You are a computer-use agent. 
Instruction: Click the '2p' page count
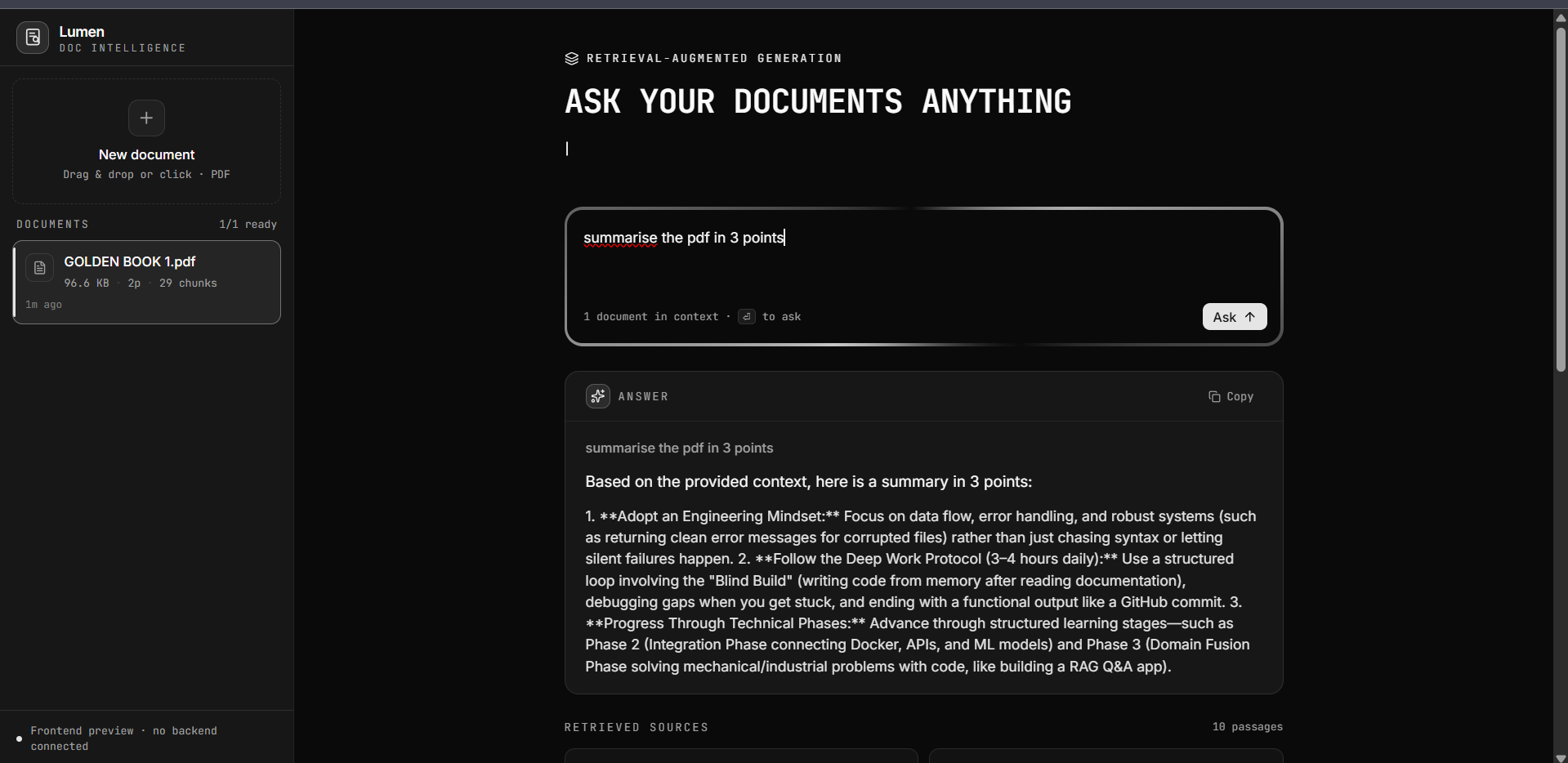(x=134, y=283)
